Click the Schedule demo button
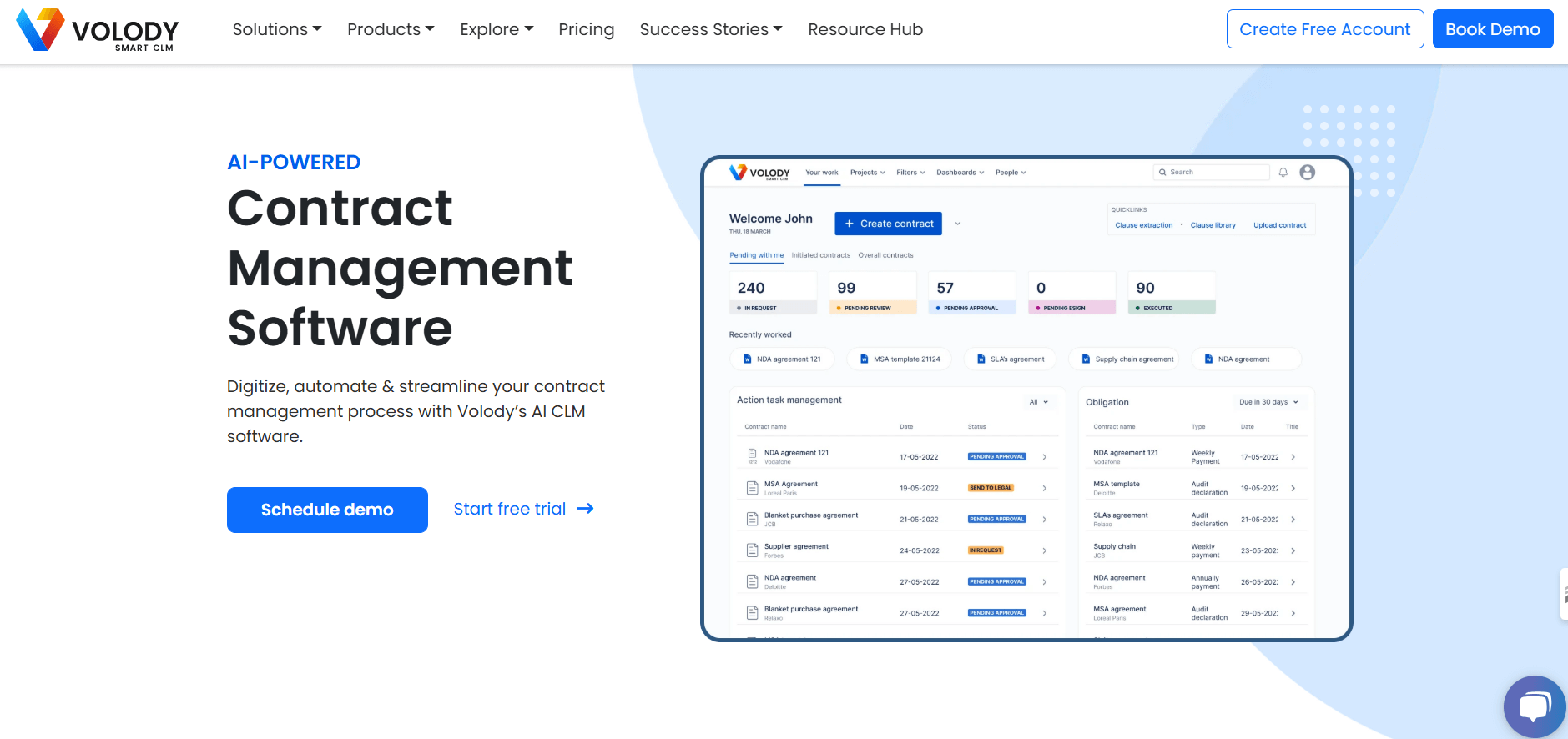This screenshot has width=1568, height=739. click(x=327, y=510)
